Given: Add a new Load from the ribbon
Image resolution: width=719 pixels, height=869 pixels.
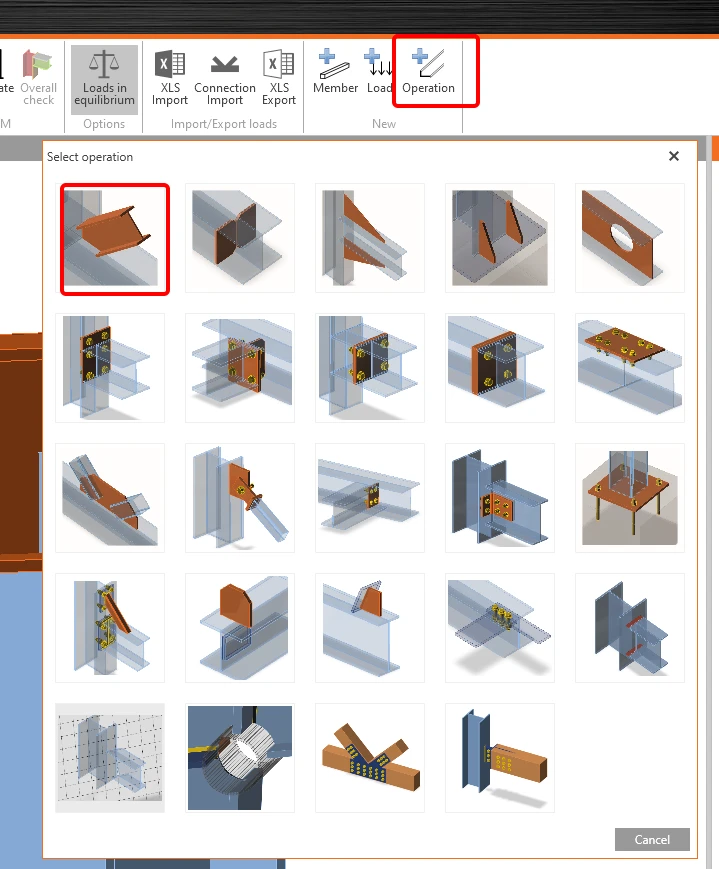Looking at the screenshot, I should click(379, 71).
